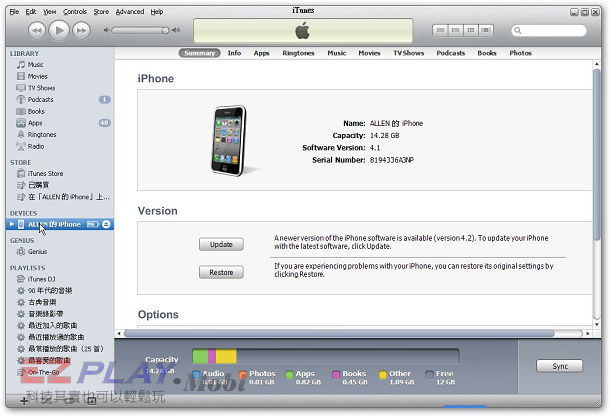Switch to the Podcasts tab
This screenshot has height=416, width=610.
[x=450, y=53]
